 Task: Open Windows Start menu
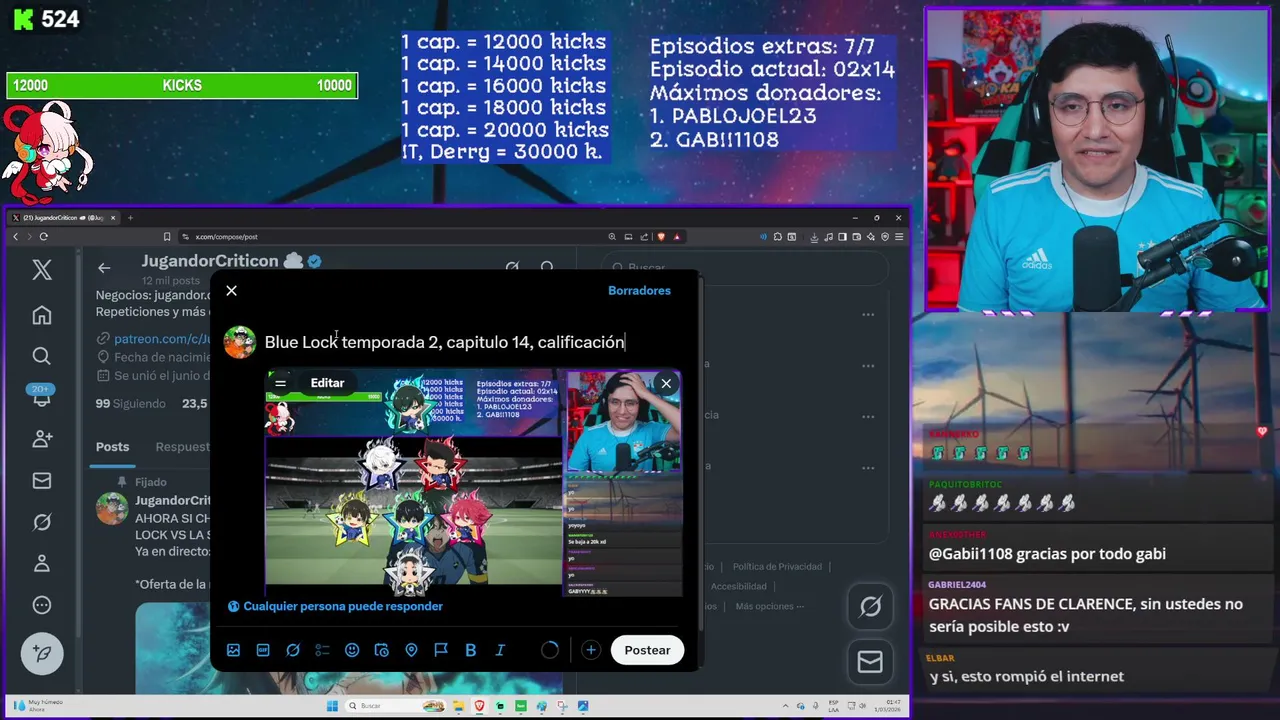pos(332,706)
